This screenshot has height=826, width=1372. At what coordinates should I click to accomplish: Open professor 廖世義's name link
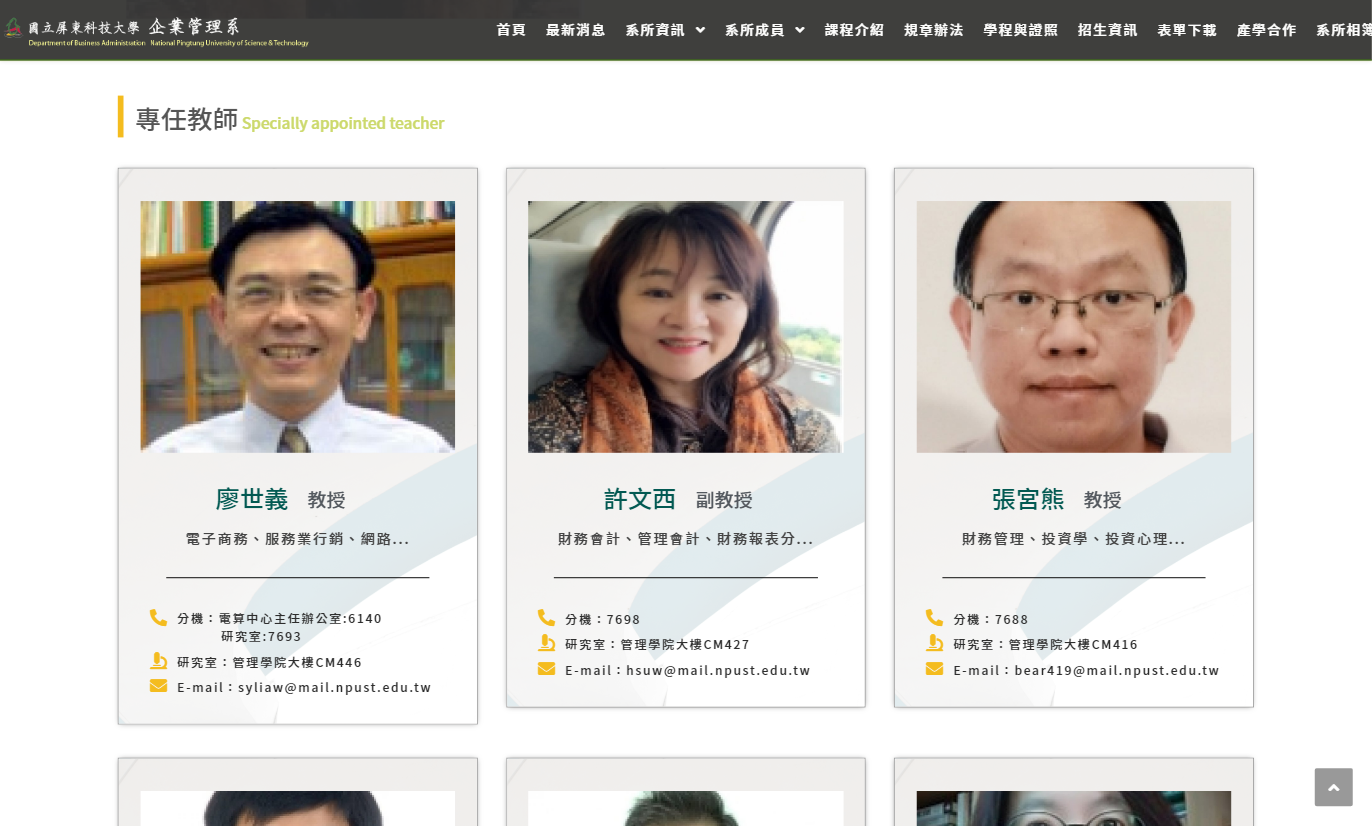252,499
